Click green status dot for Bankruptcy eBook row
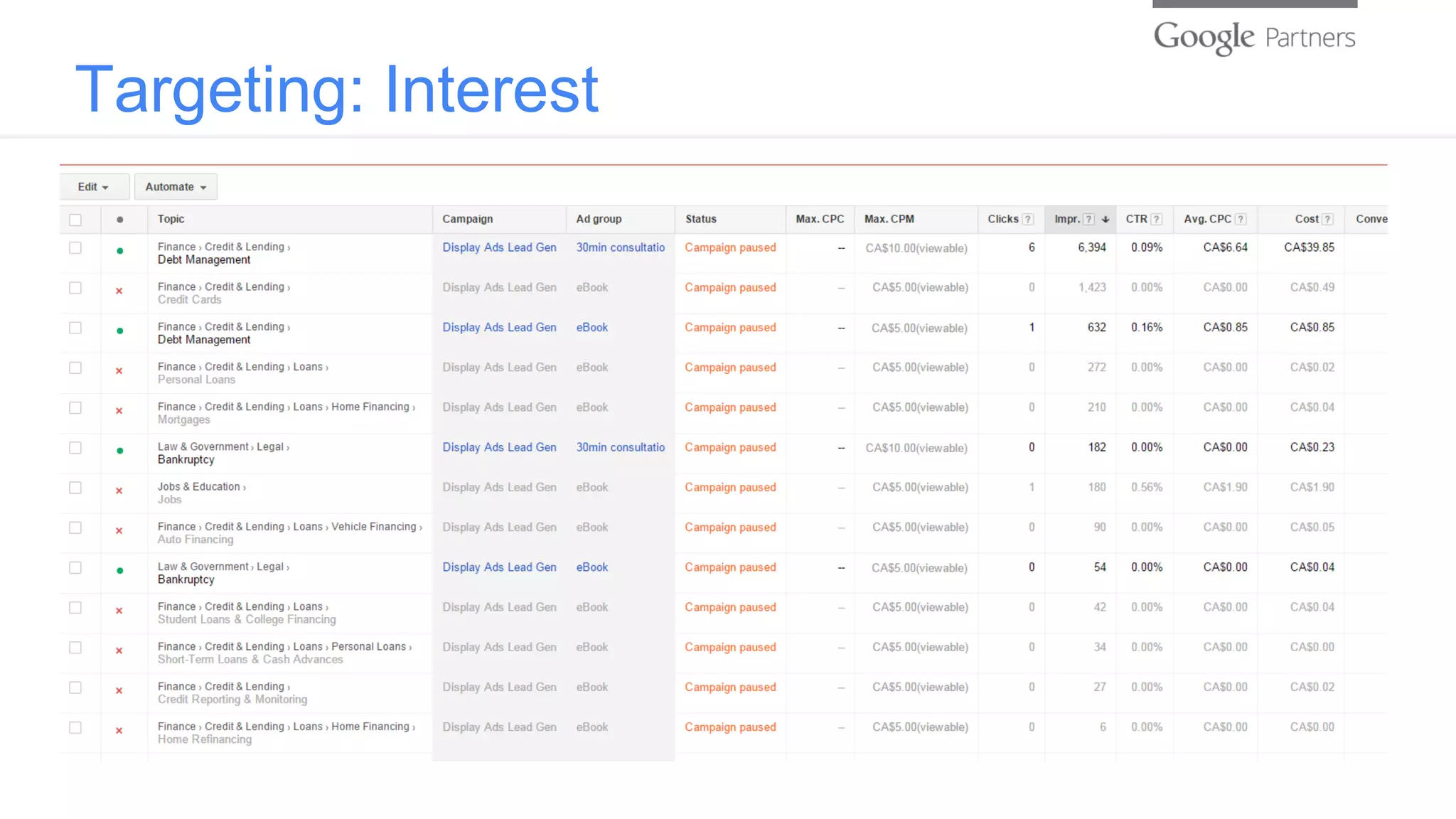 (119, 571)
